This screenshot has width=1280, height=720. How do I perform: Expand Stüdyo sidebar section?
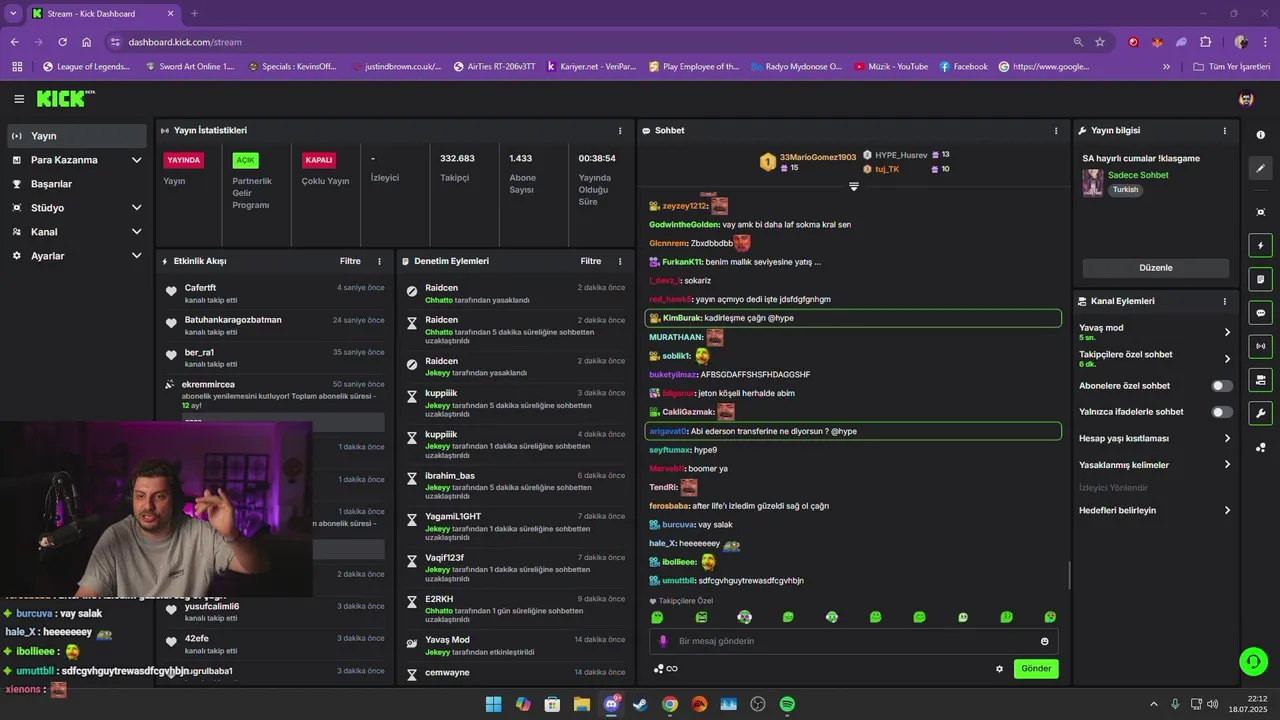coord(137,208)
